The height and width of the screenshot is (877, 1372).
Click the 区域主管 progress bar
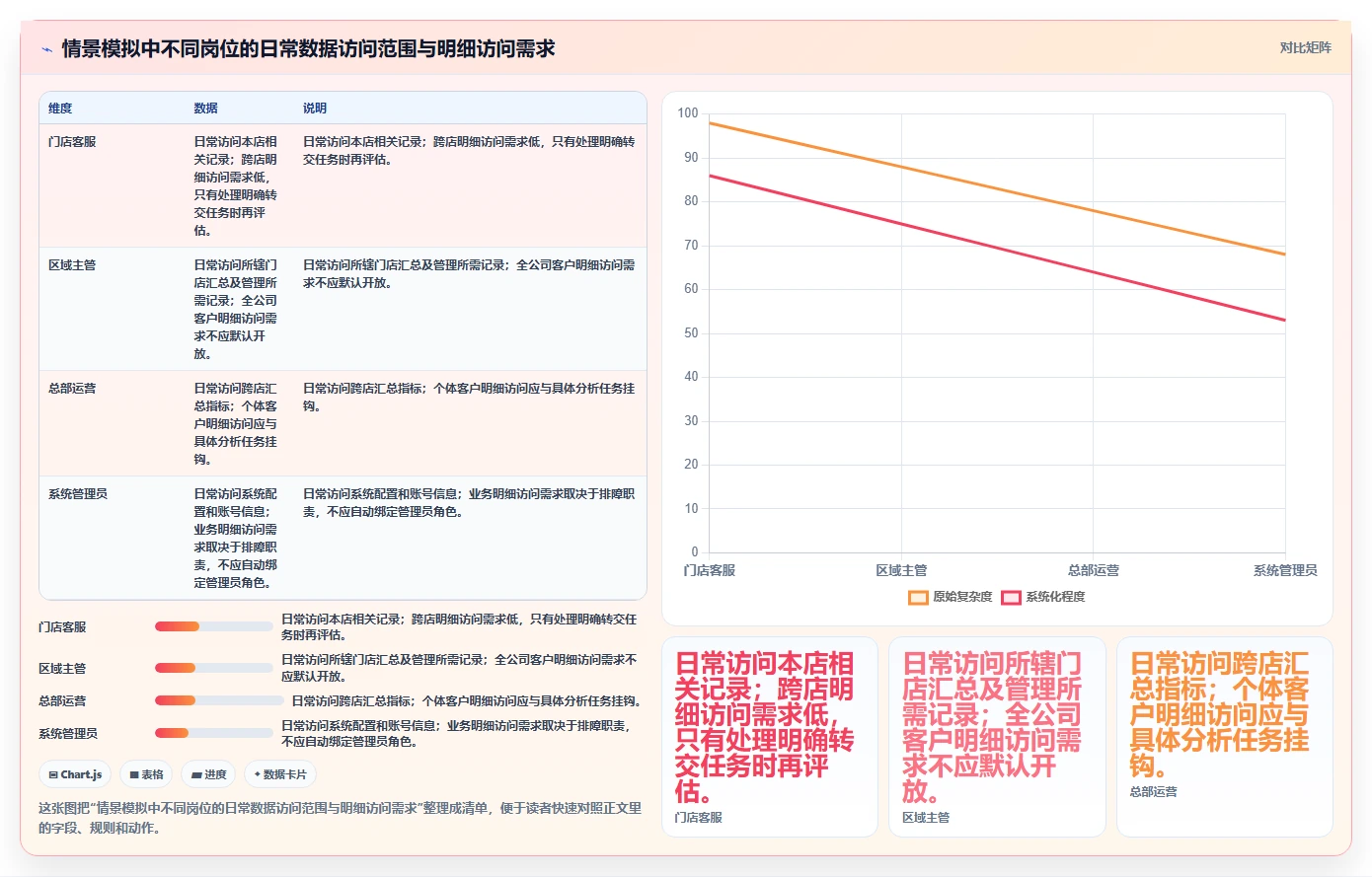[x=213, y=668]
